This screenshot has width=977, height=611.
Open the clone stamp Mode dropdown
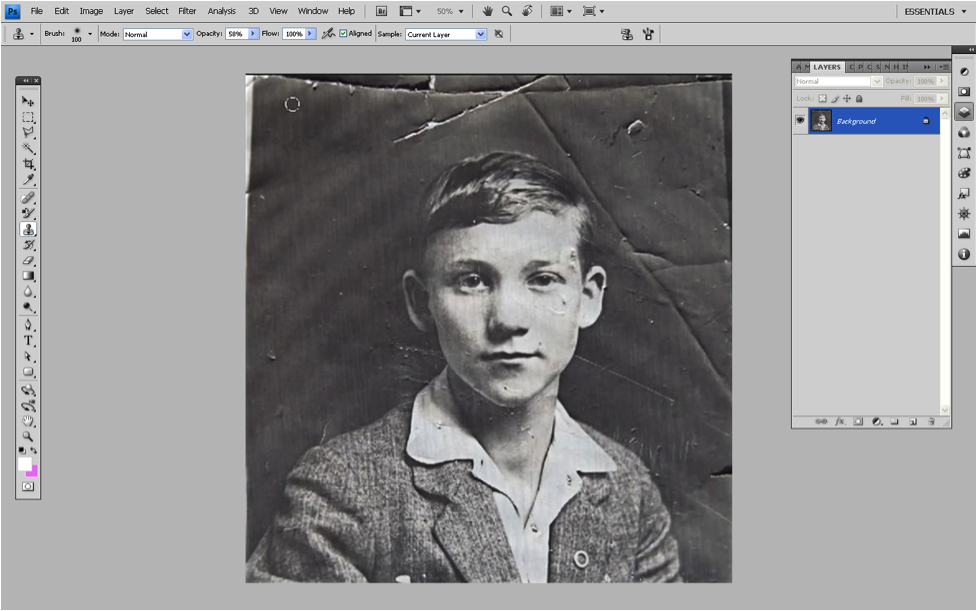[157, 34]
